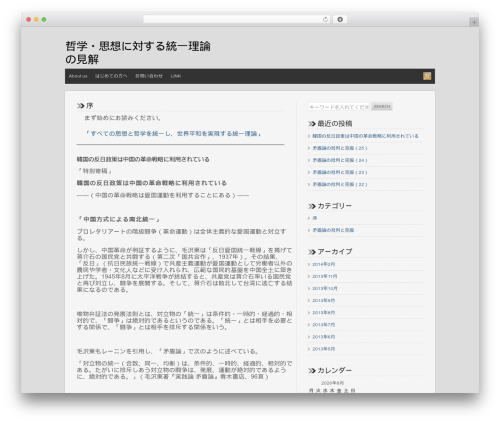This screenshot has width=500, height=423.
Task: Open post title 韓国の反日政策は中国の革命戦略に利用されている in main column
Action: point(143,159)
